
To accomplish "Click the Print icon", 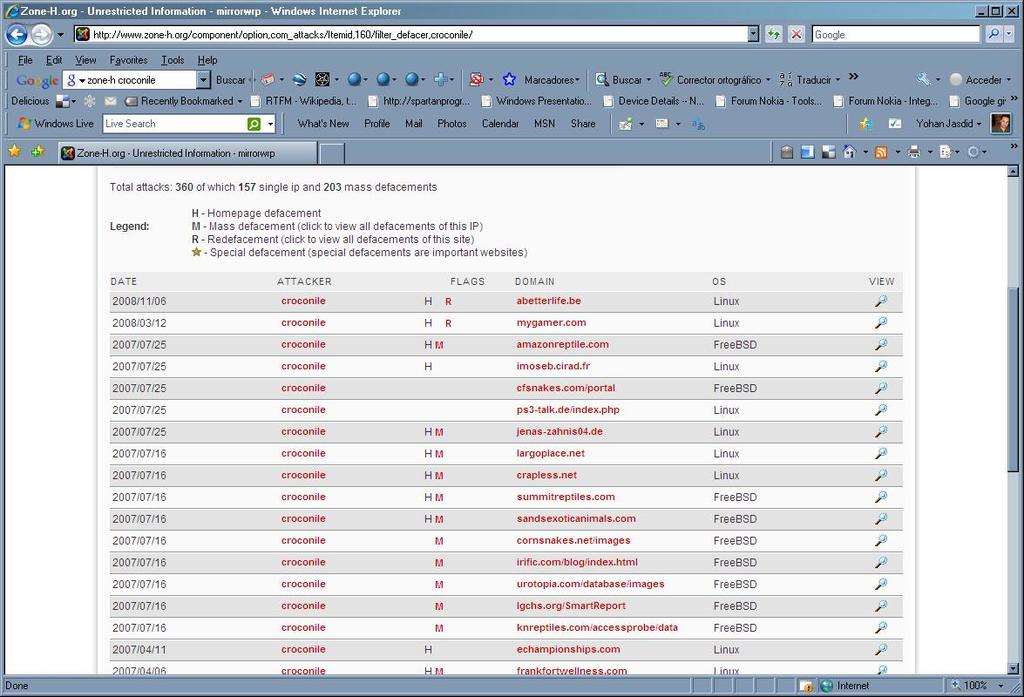I will click(914, 152).
